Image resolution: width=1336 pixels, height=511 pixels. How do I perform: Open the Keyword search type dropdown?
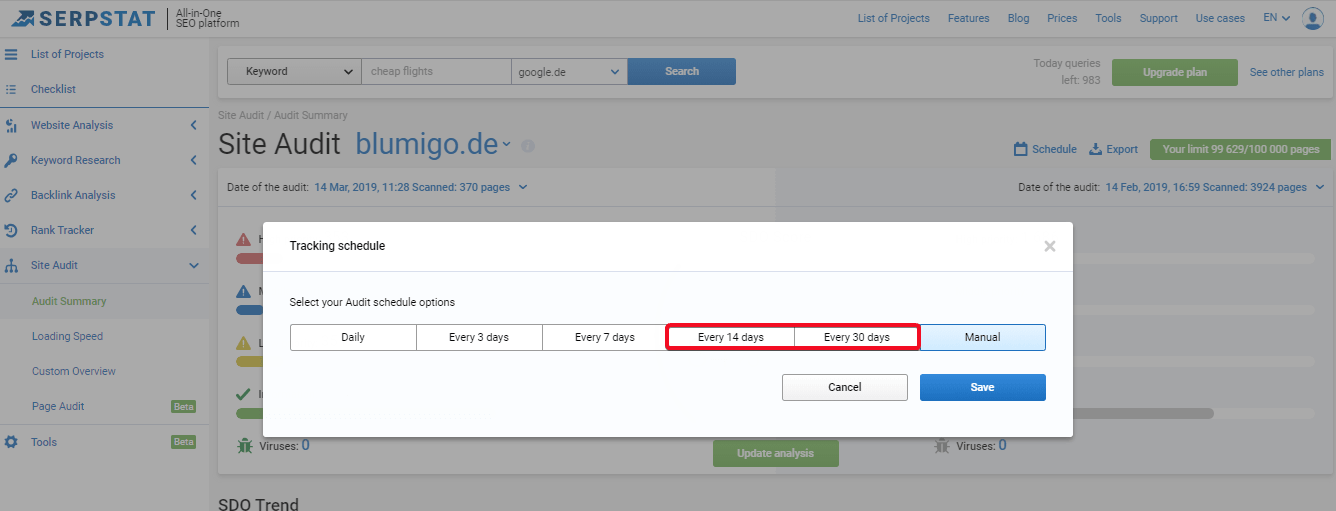pyautogui.click(x=294, y=71)
